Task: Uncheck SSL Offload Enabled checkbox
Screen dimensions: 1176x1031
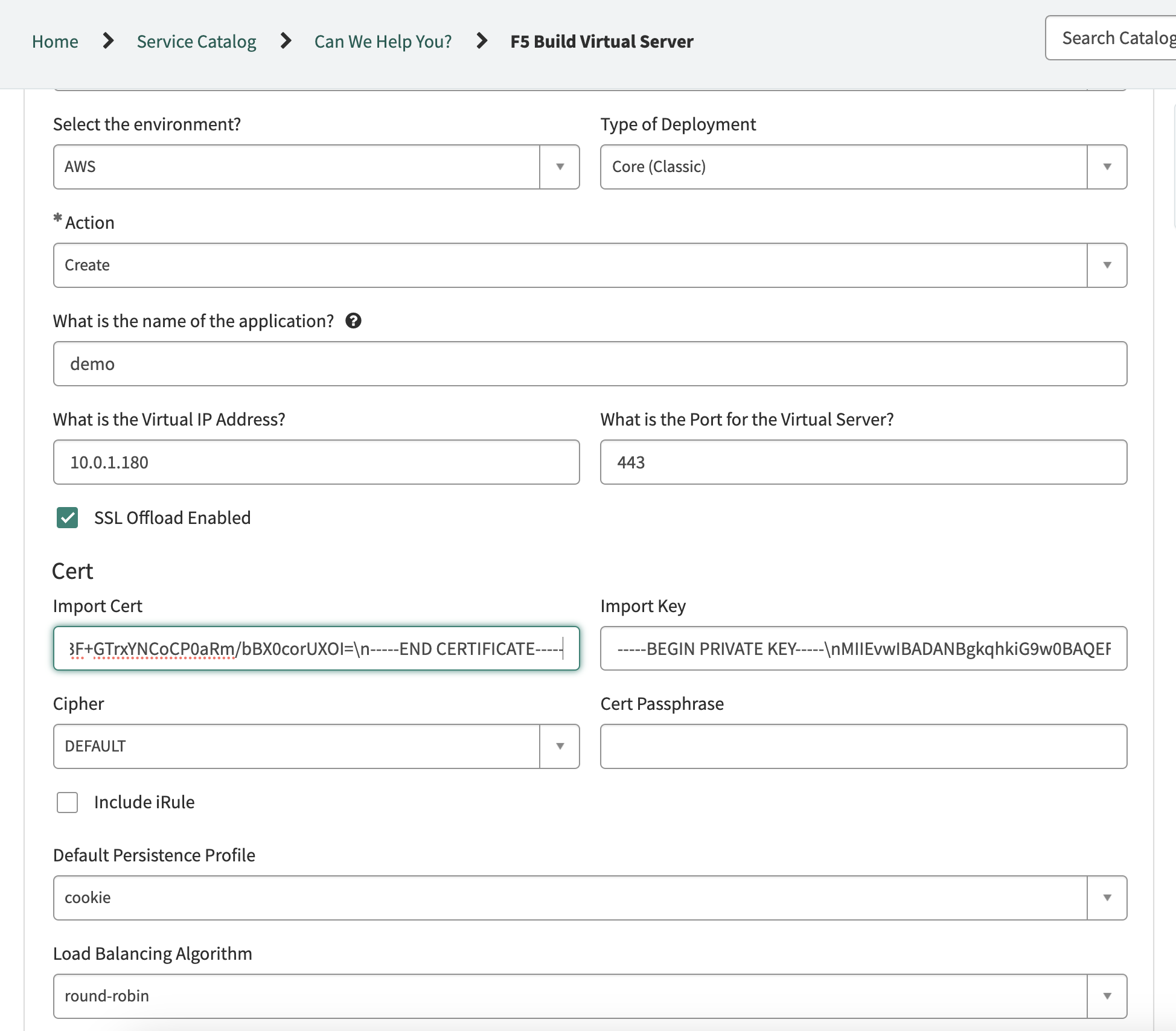Action: pos(68,517)
